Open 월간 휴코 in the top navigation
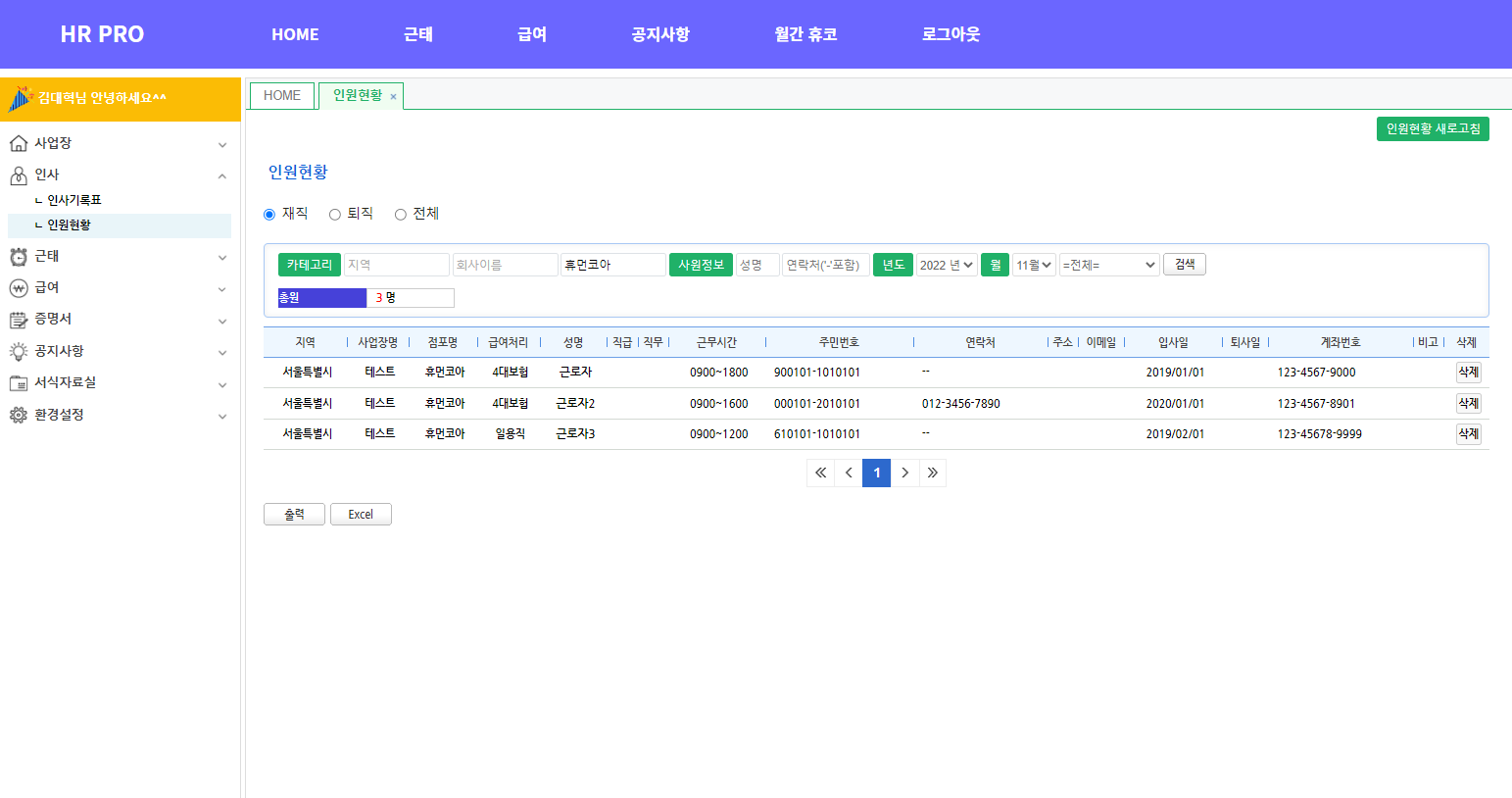Image resolution: width=1512 pixels, height=798 pixels. tap(805, 34)
